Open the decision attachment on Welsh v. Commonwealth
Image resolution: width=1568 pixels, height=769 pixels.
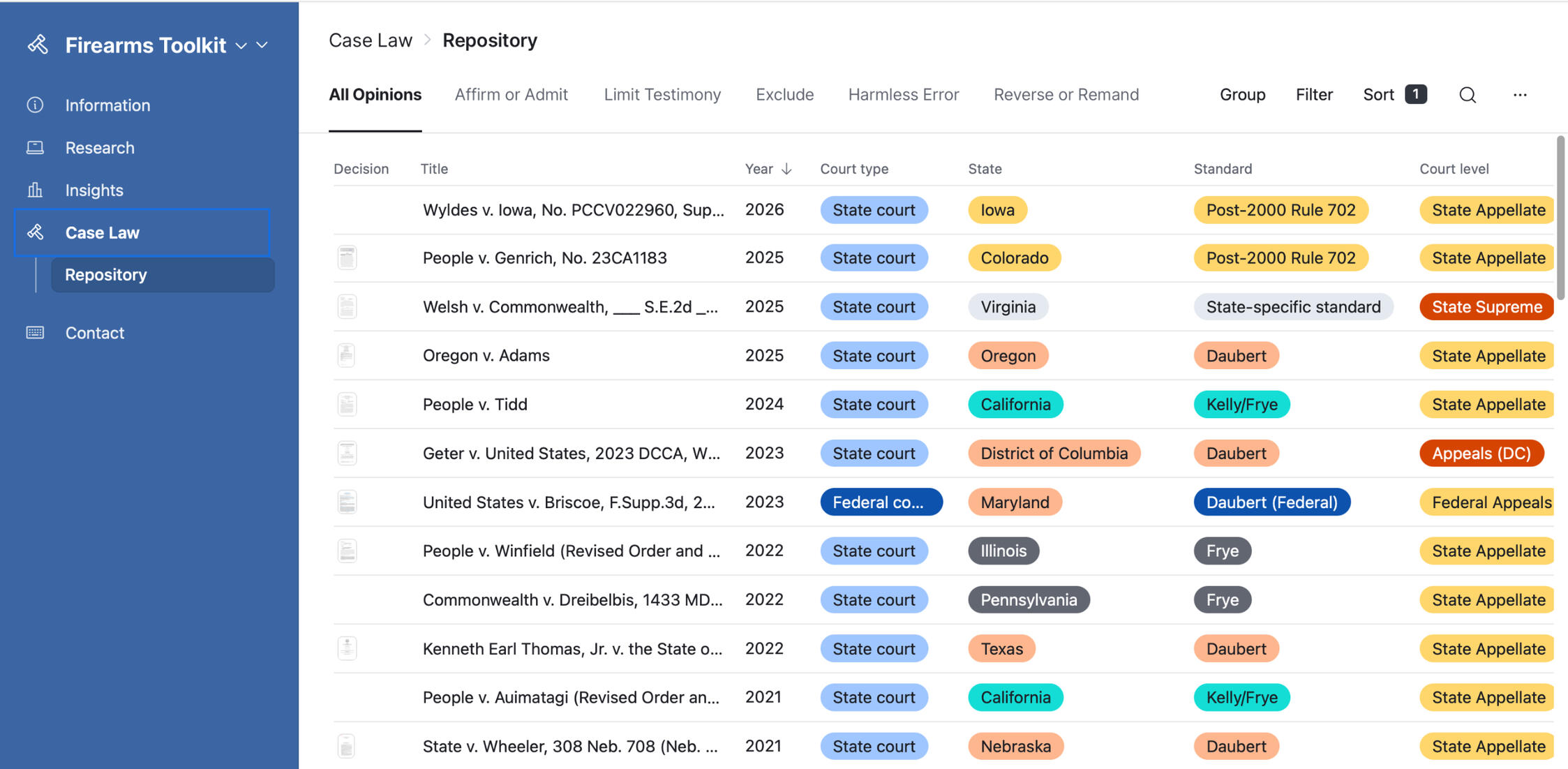[347, 306]
